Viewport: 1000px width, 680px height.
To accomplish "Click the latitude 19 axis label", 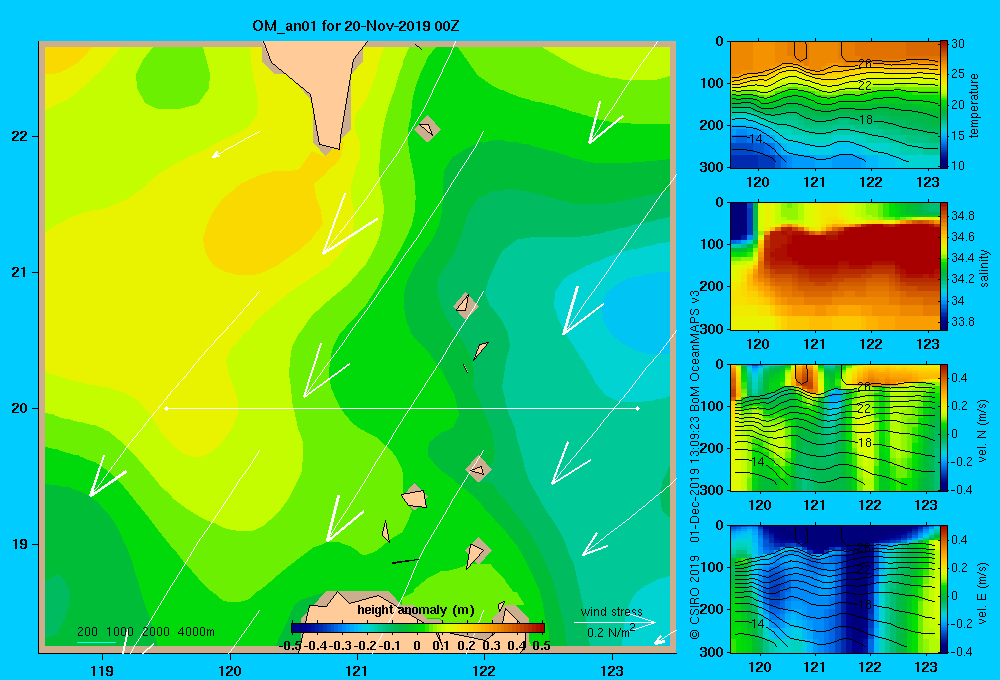I will [20, 544].
